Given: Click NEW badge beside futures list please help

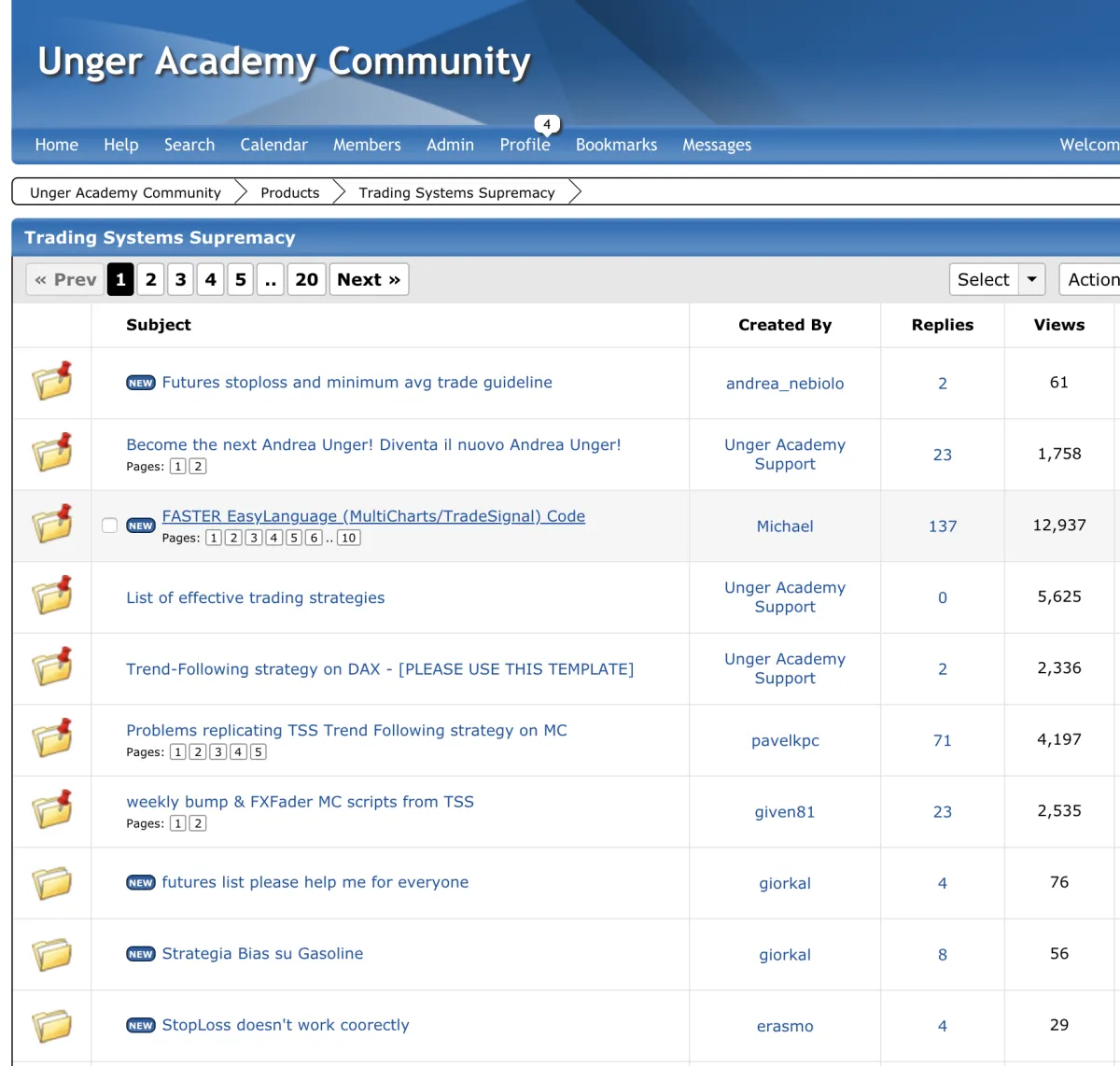Looking at the screenshot, I should [x=141, y=883].
